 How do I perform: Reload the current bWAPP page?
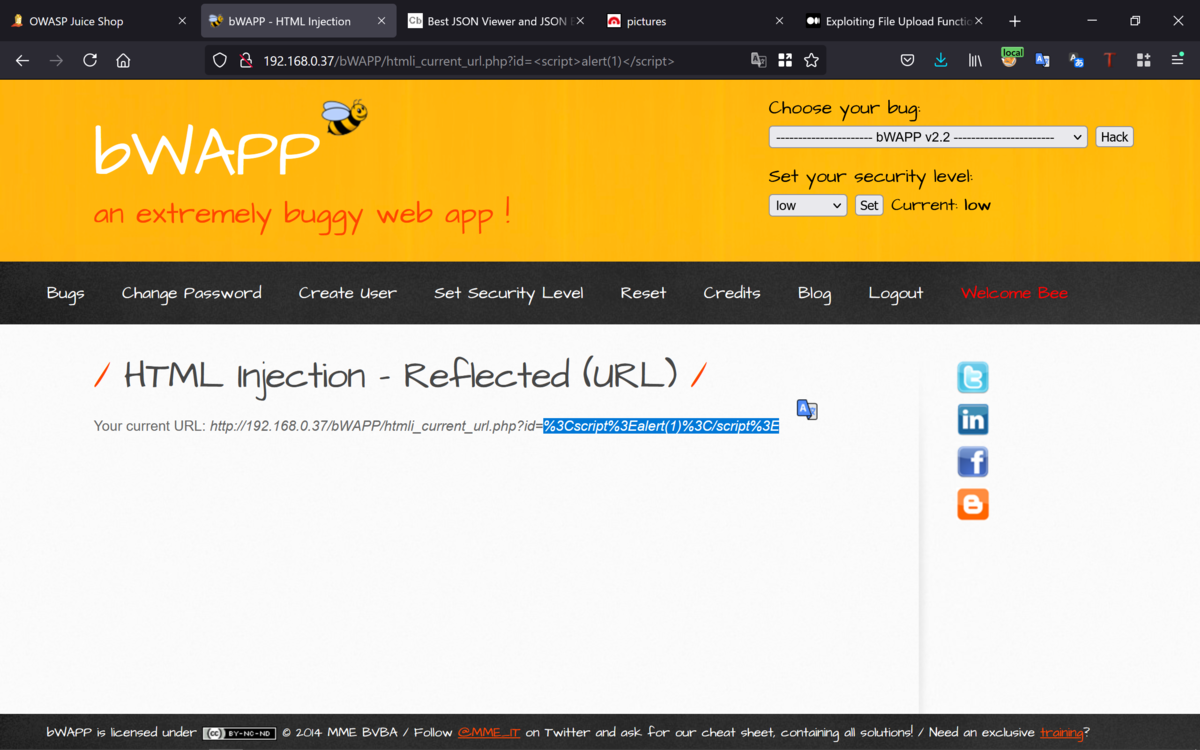tap(90, 60)
